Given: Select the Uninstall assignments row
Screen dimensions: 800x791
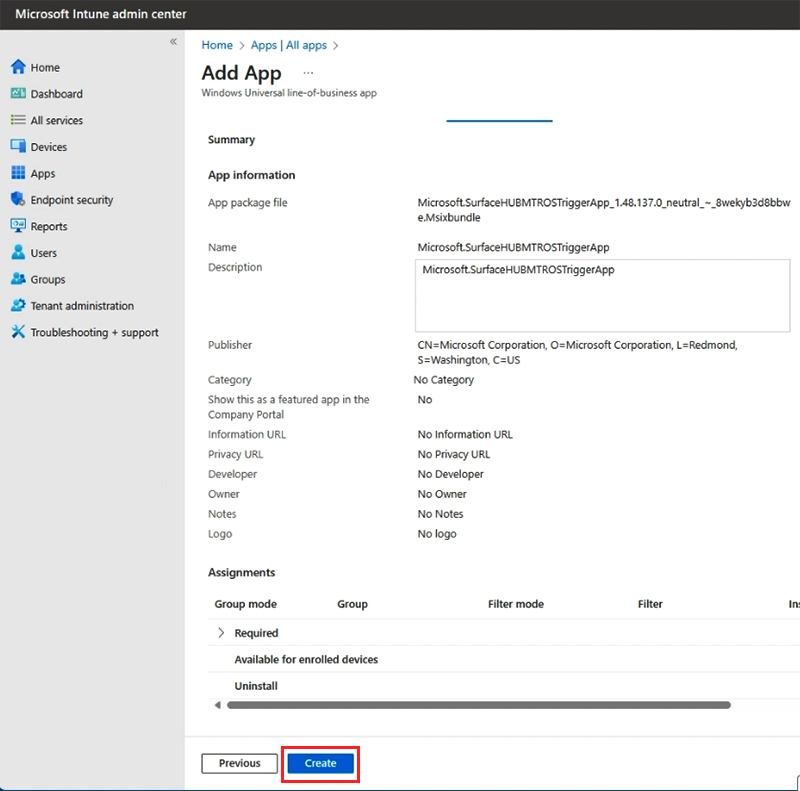Looking at the screenshot, I should (504, 686).
